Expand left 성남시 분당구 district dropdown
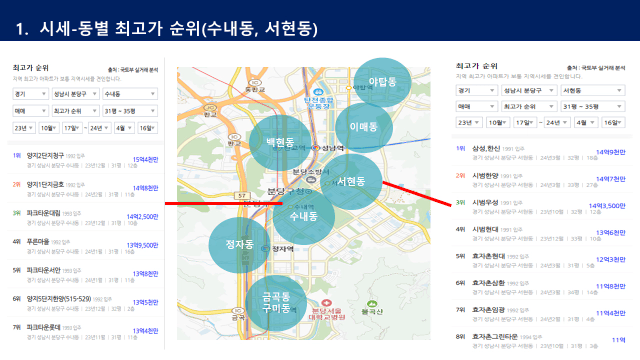This screenshot has width=640, height=360. 76,94
